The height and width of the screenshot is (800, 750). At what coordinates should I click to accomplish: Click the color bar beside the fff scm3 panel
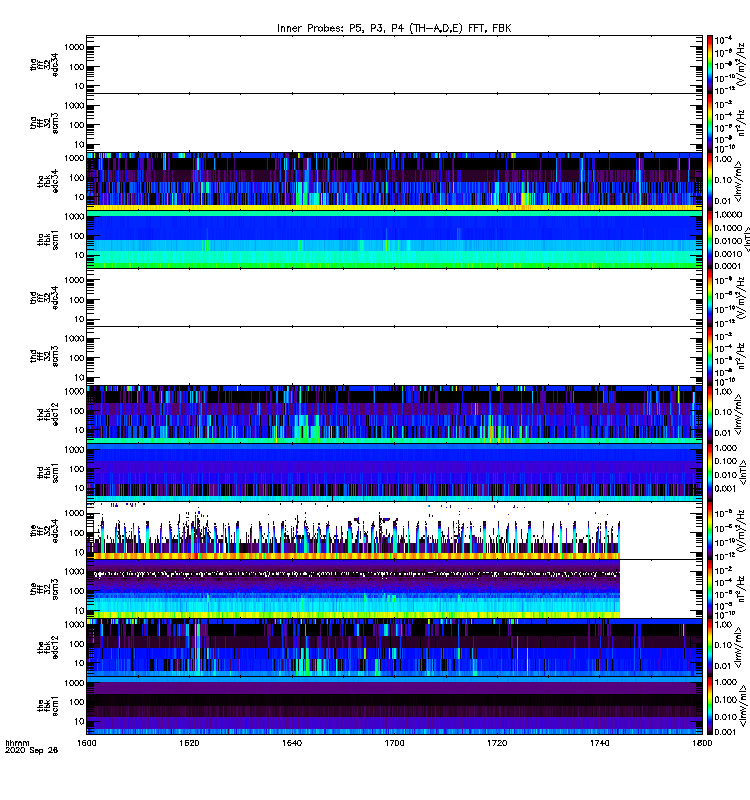[710, 589]
